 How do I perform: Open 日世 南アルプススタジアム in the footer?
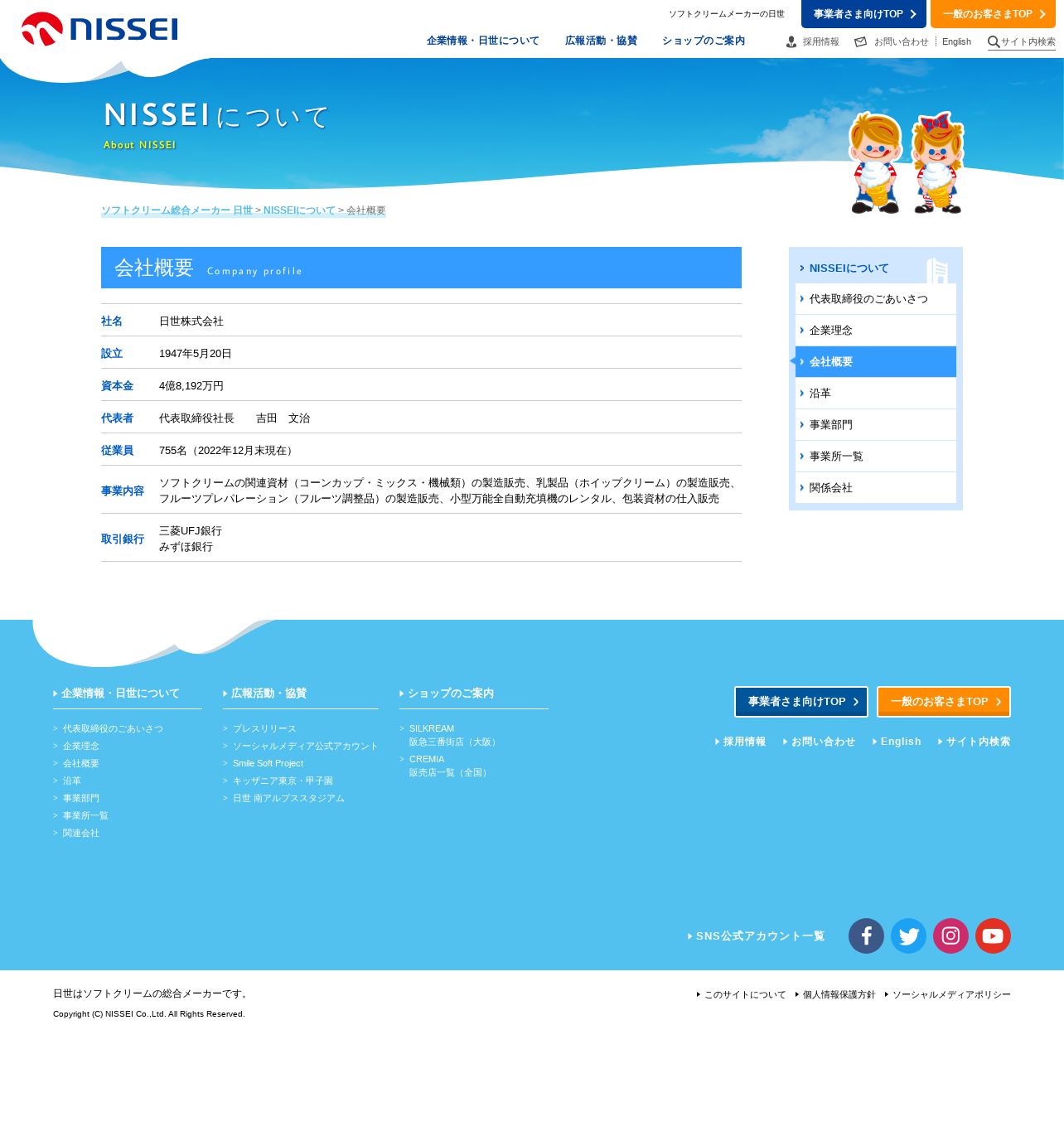(288, 799)
